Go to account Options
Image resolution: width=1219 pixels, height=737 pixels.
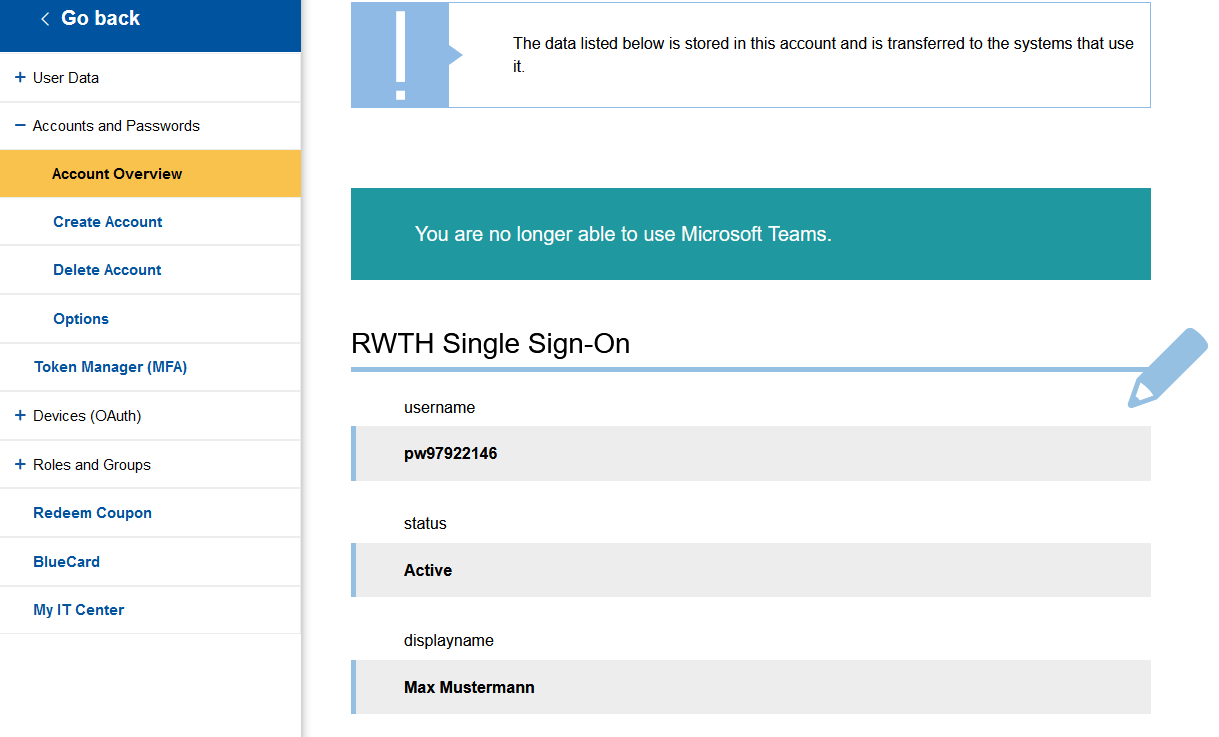pos(81,319)
